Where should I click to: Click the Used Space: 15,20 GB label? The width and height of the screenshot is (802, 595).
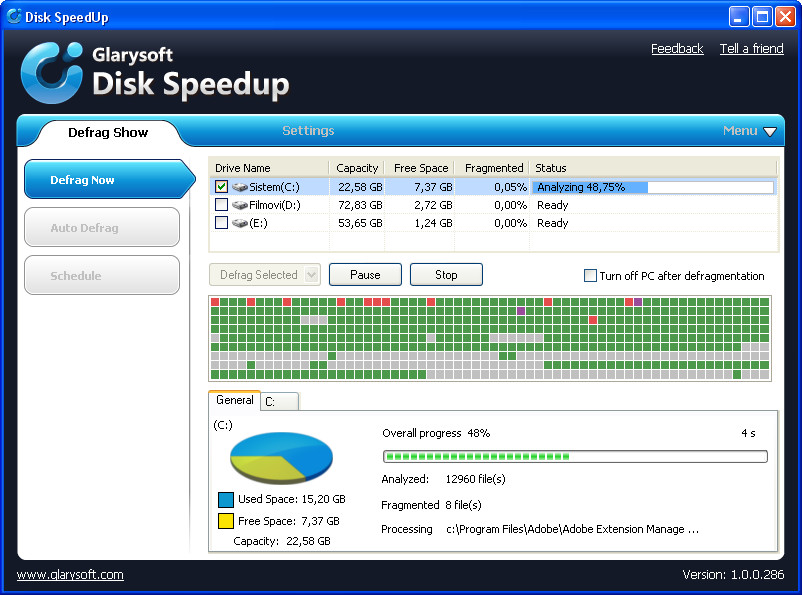pos(292,499)
